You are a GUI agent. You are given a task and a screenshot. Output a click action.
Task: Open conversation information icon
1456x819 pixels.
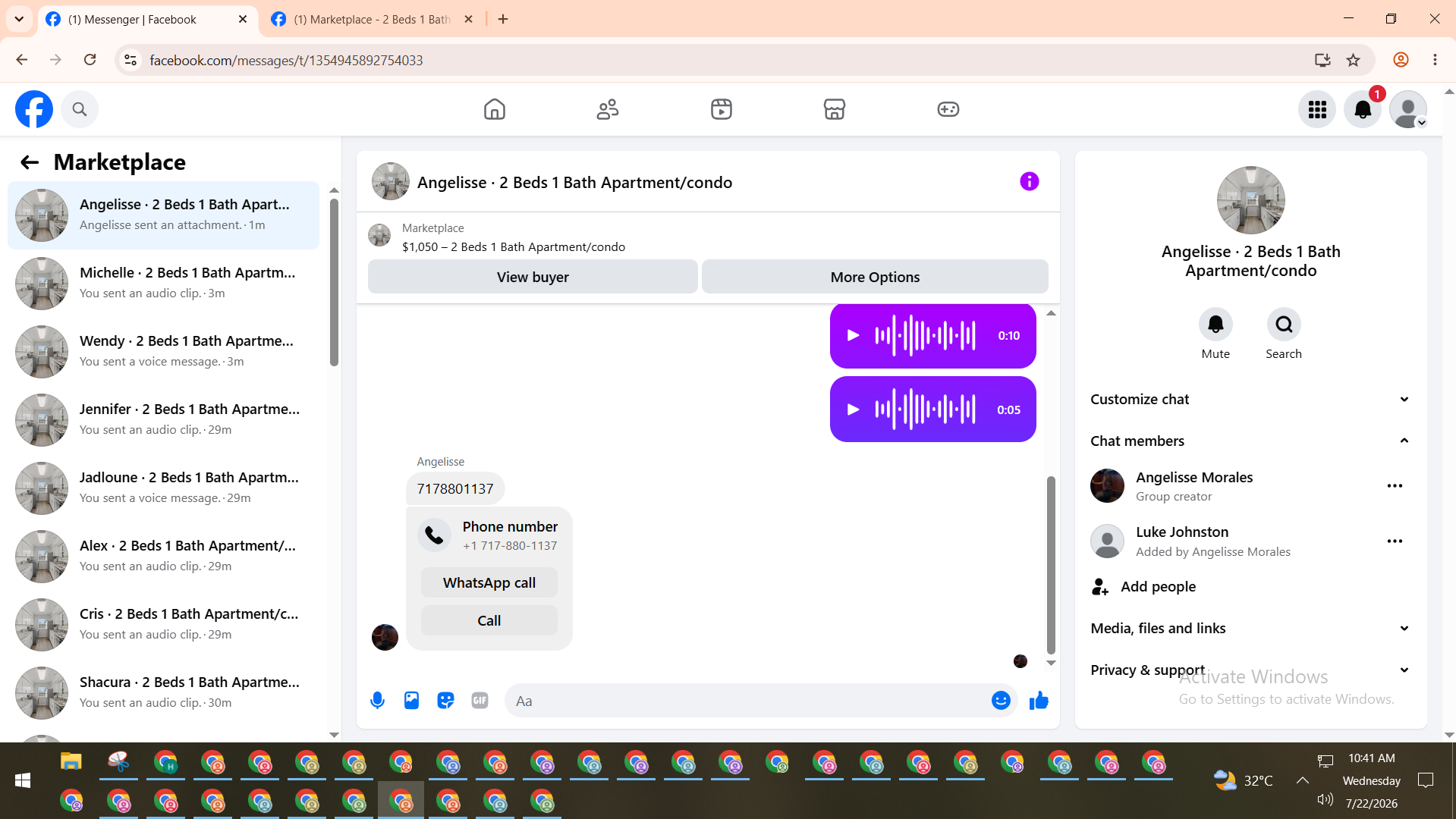(1029, 181)
